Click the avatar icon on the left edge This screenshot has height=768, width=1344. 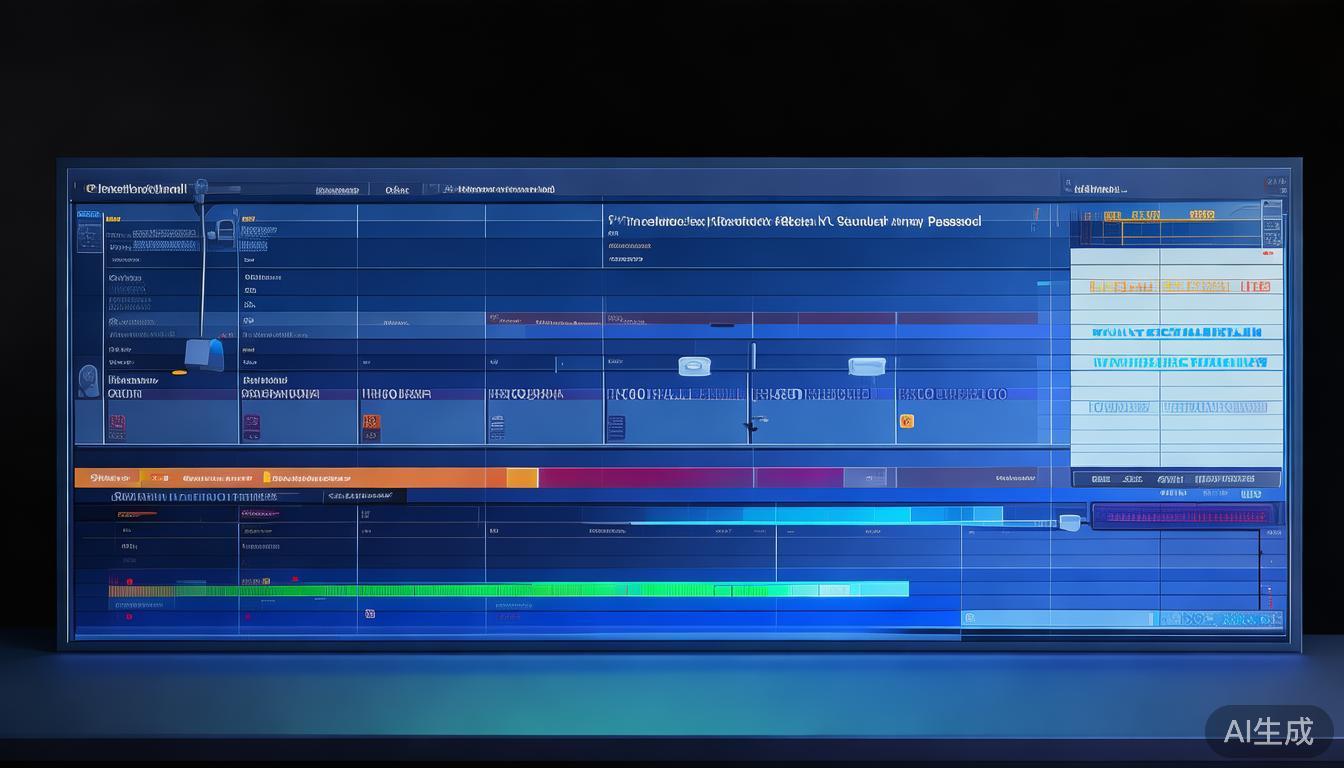pos(88,381)
